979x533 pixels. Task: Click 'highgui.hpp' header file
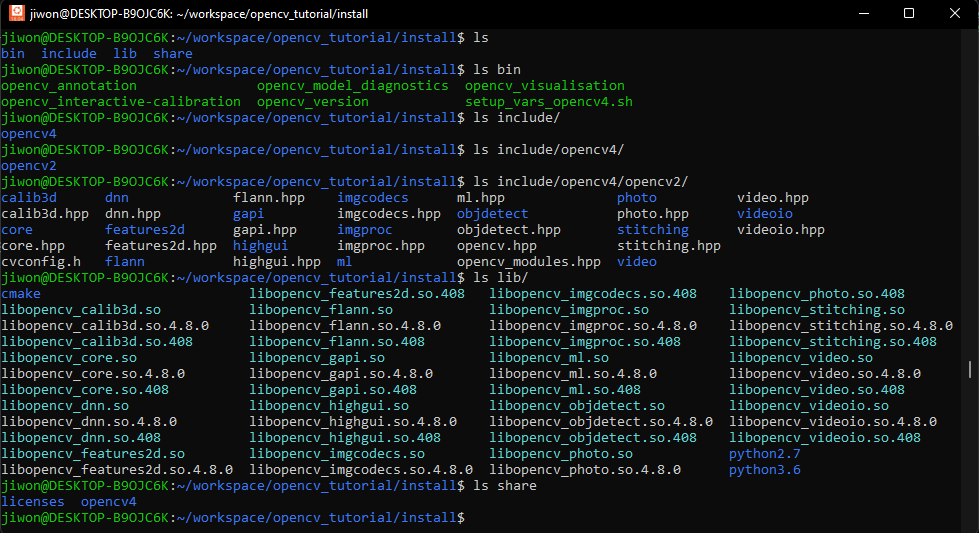277,262
